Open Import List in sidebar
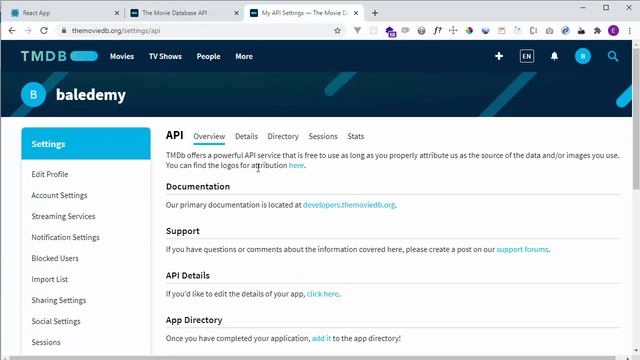 pos(49,279)
